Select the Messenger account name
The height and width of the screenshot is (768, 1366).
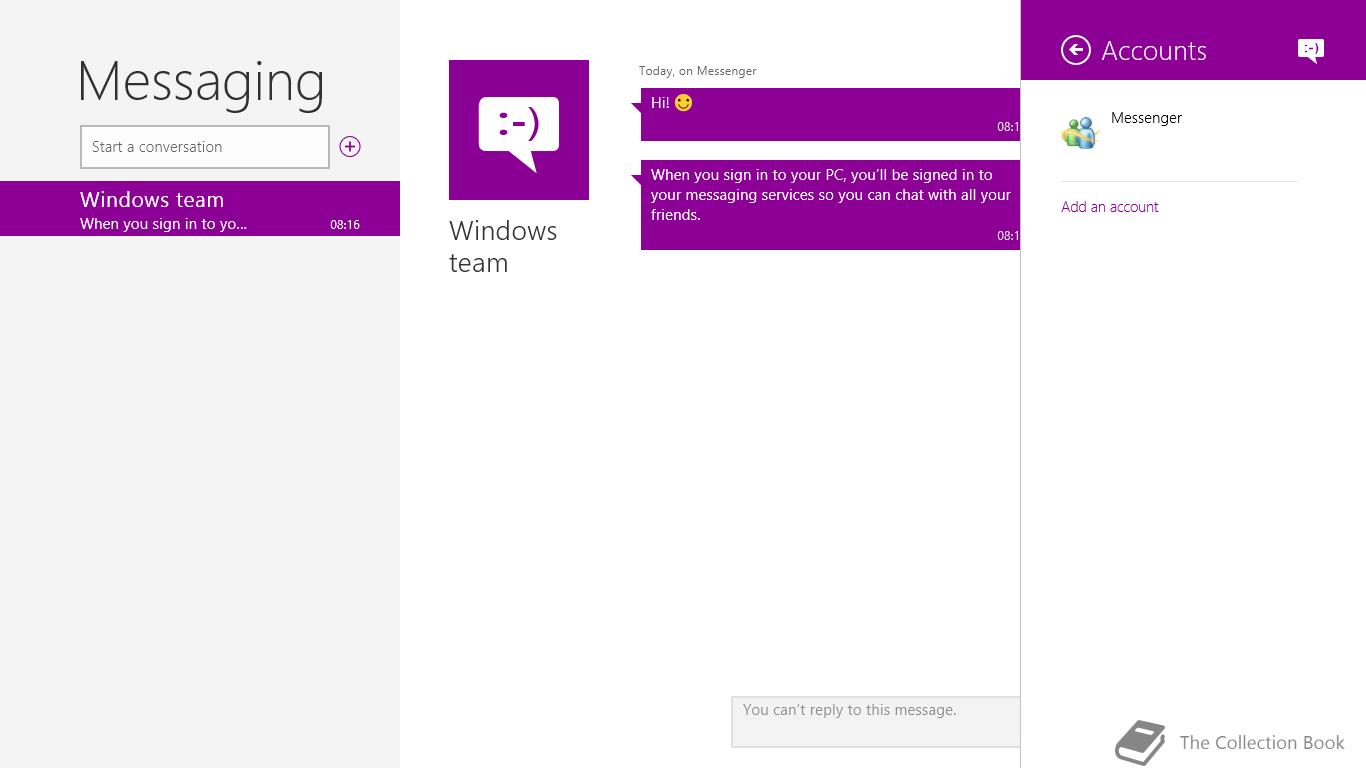point(1146,118)
